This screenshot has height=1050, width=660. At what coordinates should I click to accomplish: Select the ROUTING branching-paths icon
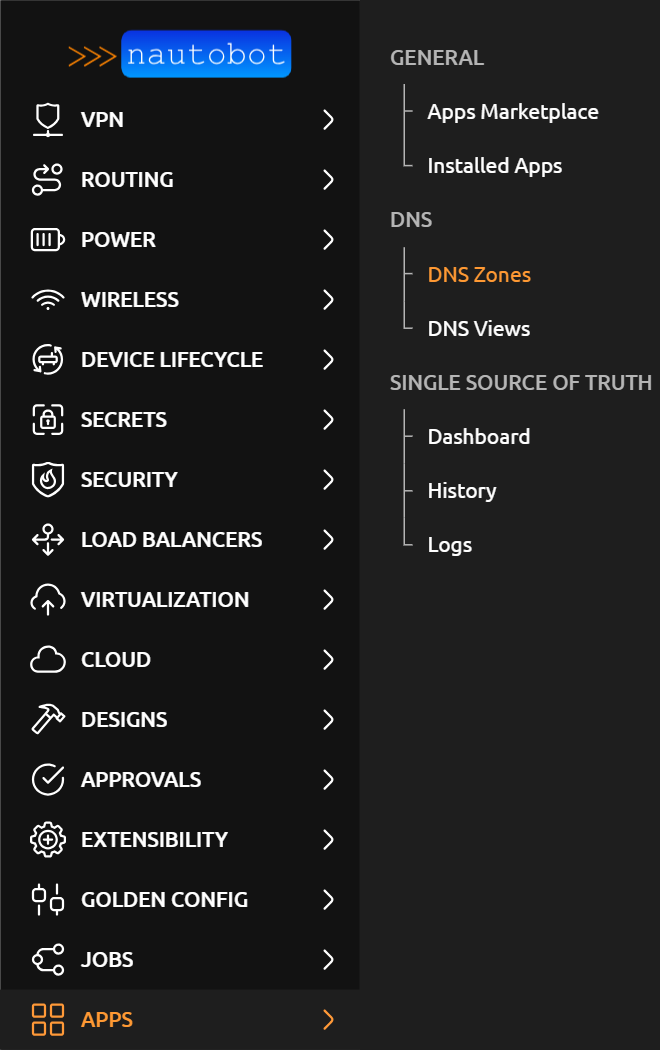tap(47, 179)
